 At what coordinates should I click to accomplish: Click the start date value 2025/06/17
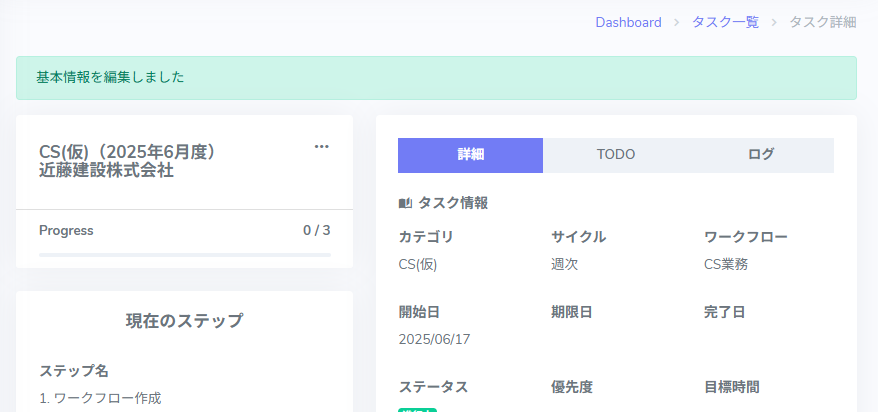(x=434, y=339)
